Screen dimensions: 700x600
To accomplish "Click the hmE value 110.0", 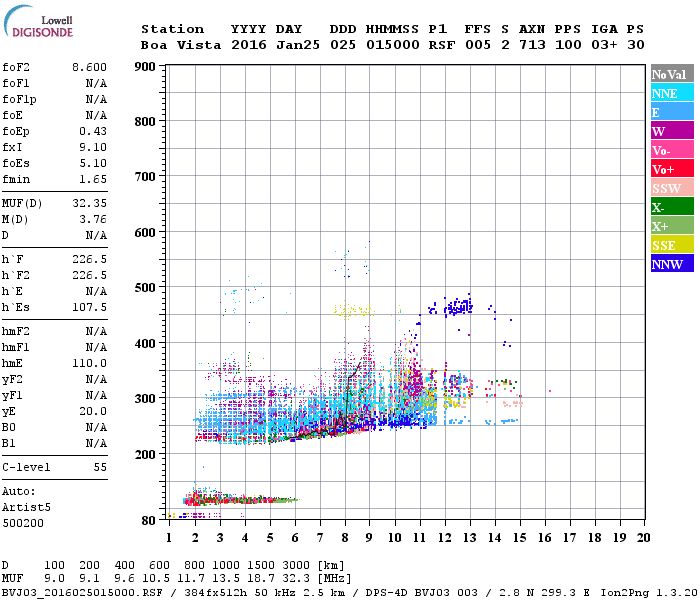I will 89,363.
